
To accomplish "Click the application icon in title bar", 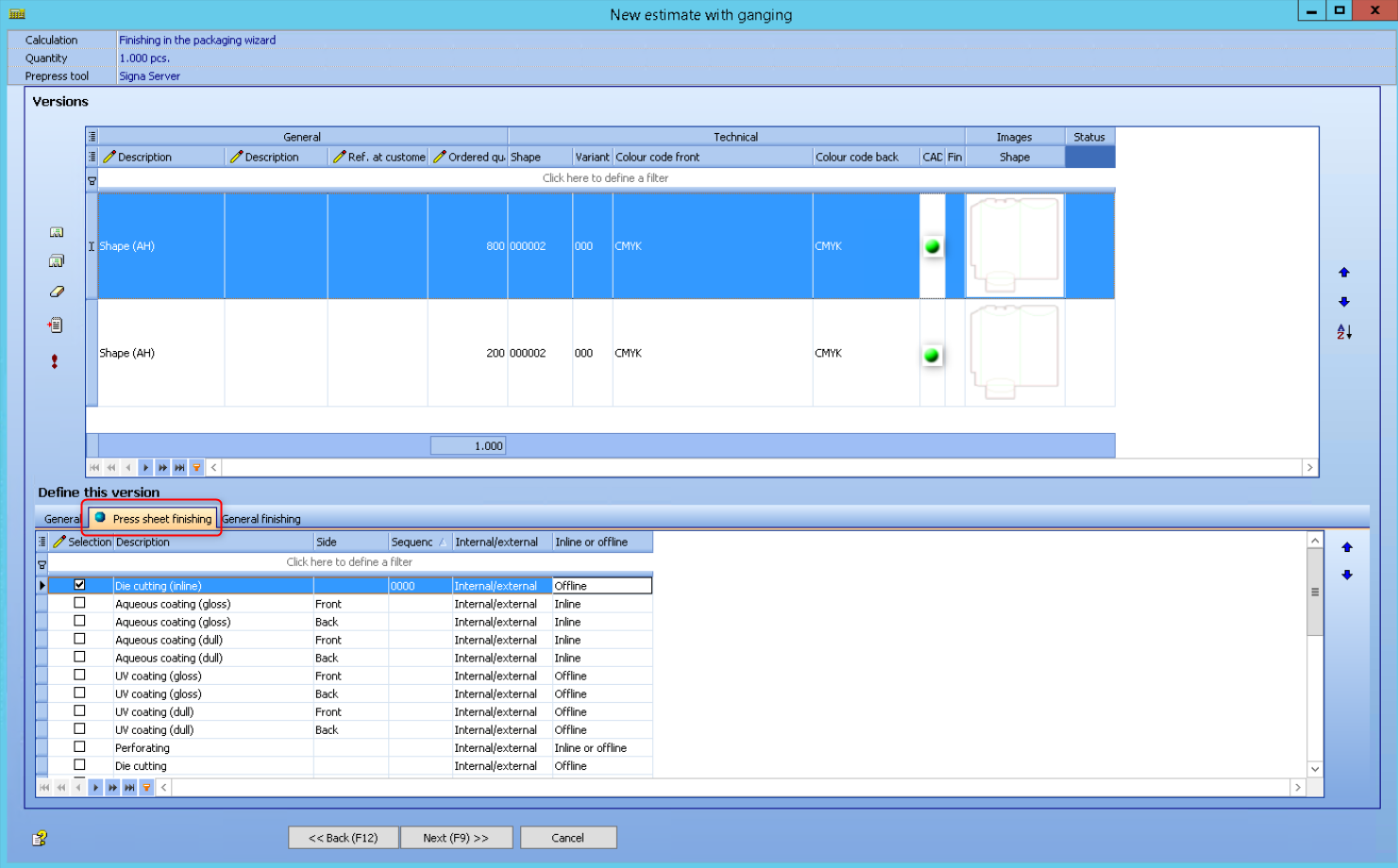I will pyautogui.click(x=17, y=14).
